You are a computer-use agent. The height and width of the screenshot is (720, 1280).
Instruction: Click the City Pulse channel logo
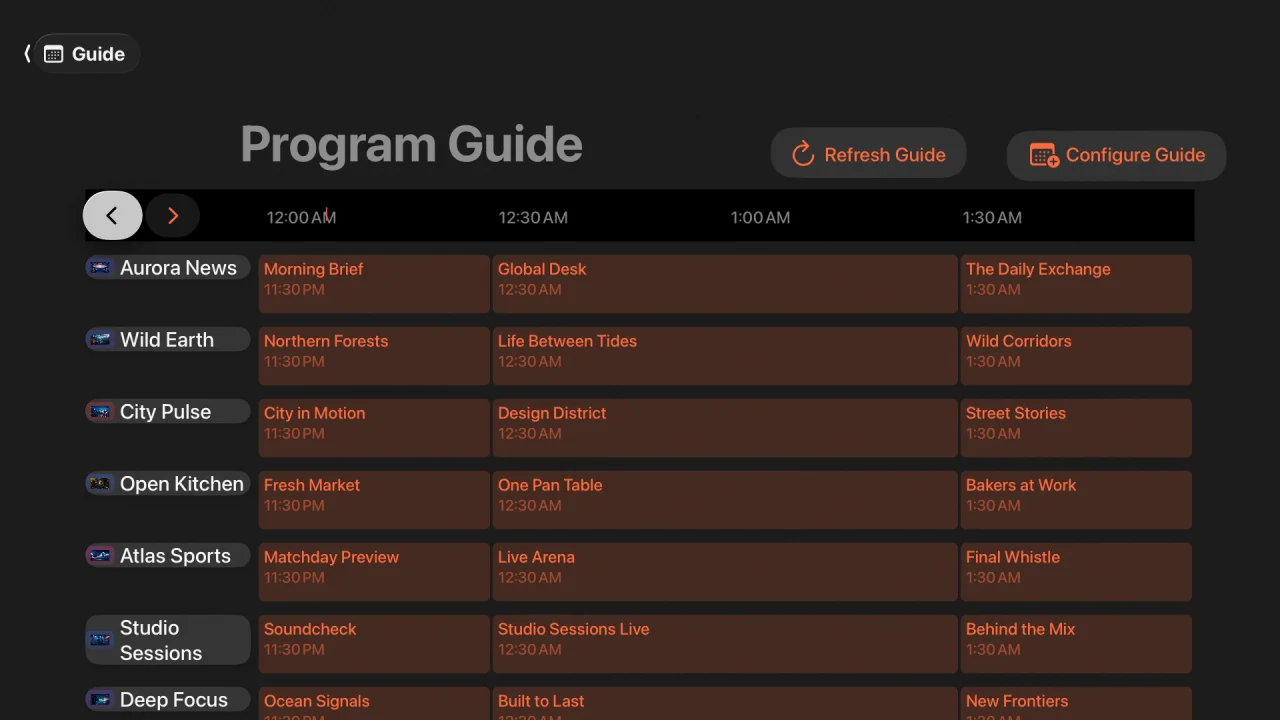click(x=100, y=412)
